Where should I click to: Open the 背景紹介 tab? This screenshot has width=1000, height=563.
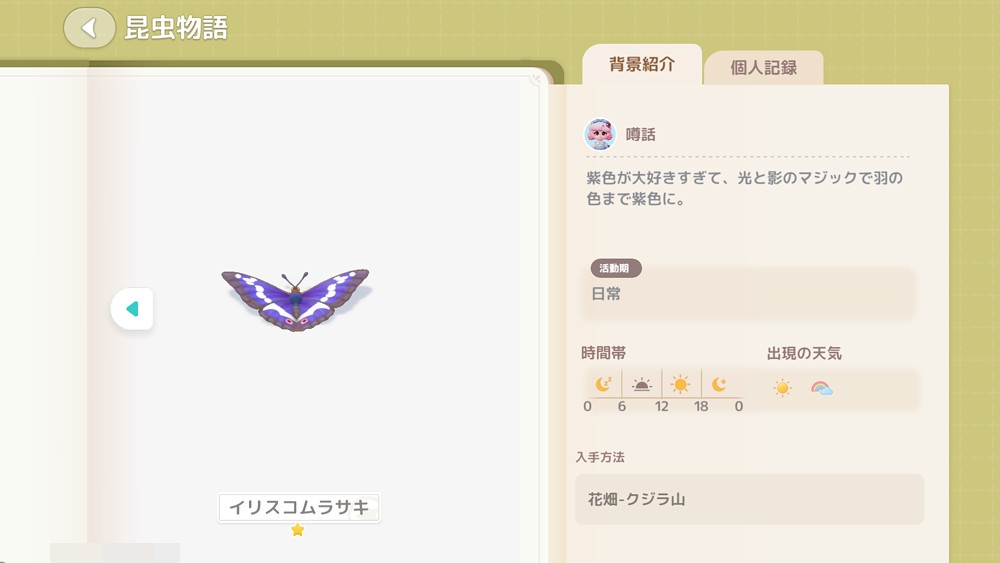click(642, 64)
